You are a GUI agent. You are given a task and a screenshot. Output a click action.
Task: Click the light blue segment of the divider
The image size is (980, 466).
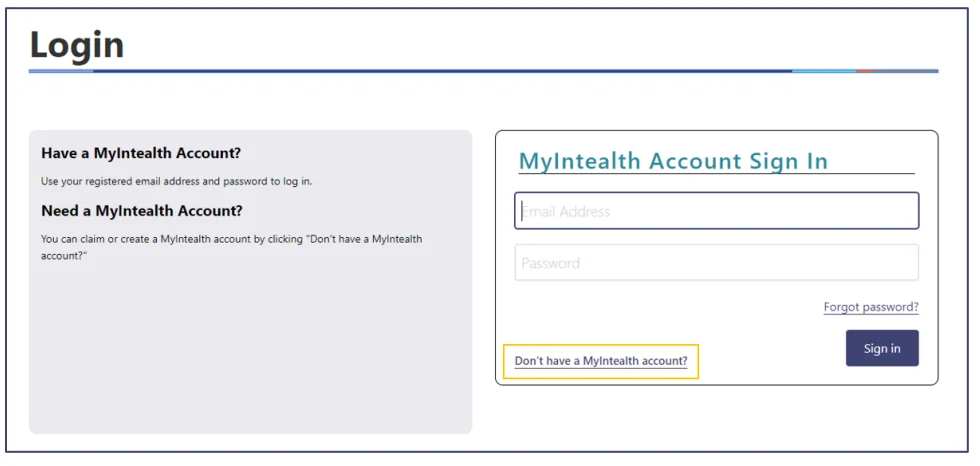(x=823, y=71)
